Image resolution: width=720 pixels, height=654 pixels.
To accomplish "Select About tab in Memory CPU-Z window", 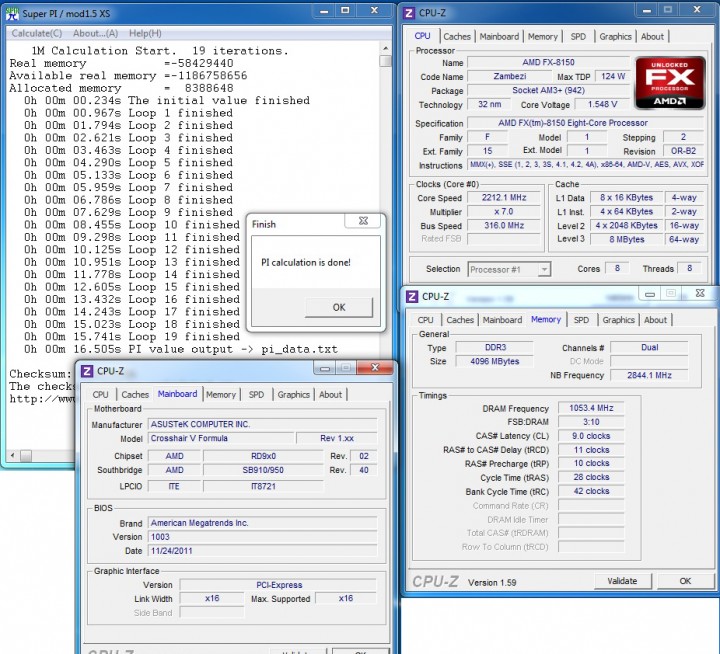I will [x=655, y=320].
